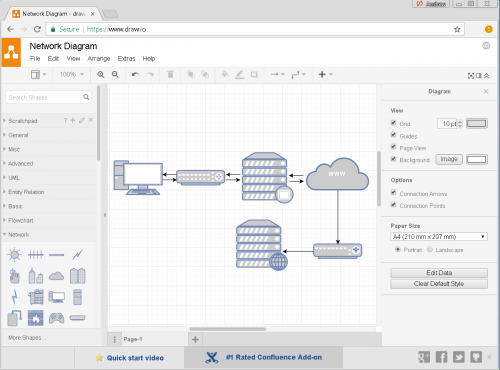The height and width of the screenshot is (370, 500).
Task: Click the language globe icon
Action: pyautogui.click(x=486, y=46)
